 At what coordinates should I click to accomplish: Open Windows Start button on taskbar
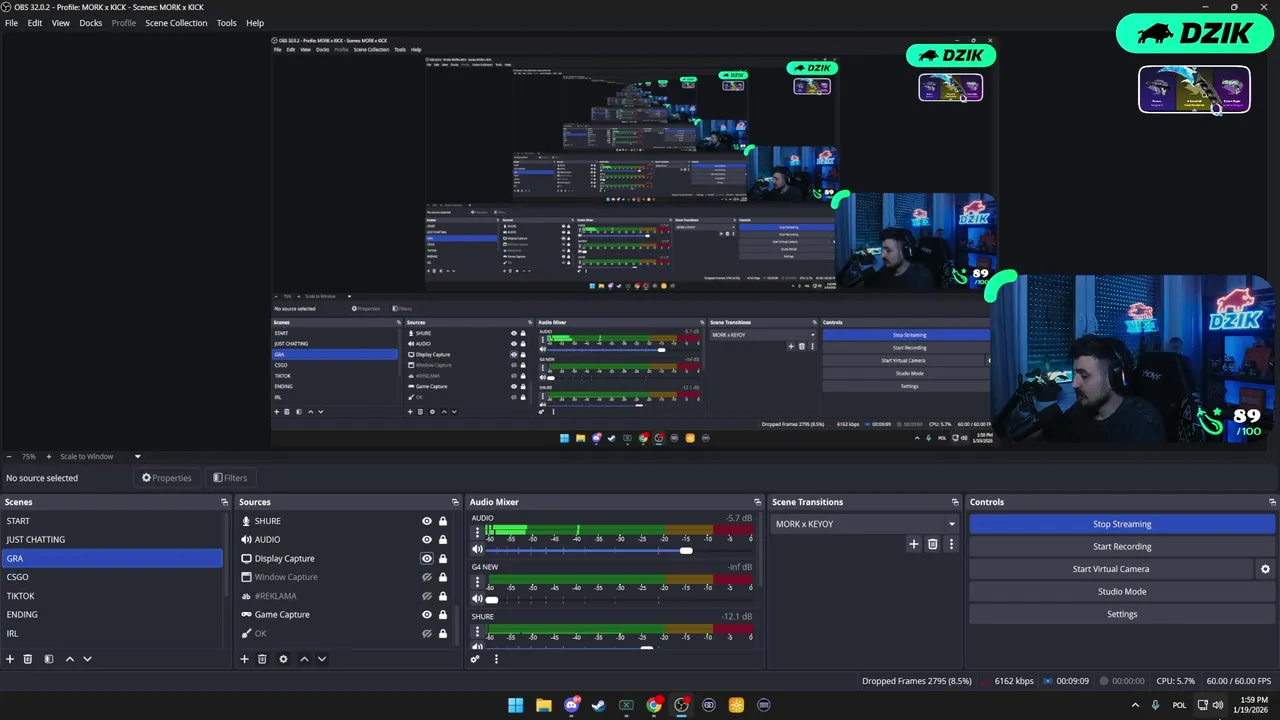click(x=515, y=705)
